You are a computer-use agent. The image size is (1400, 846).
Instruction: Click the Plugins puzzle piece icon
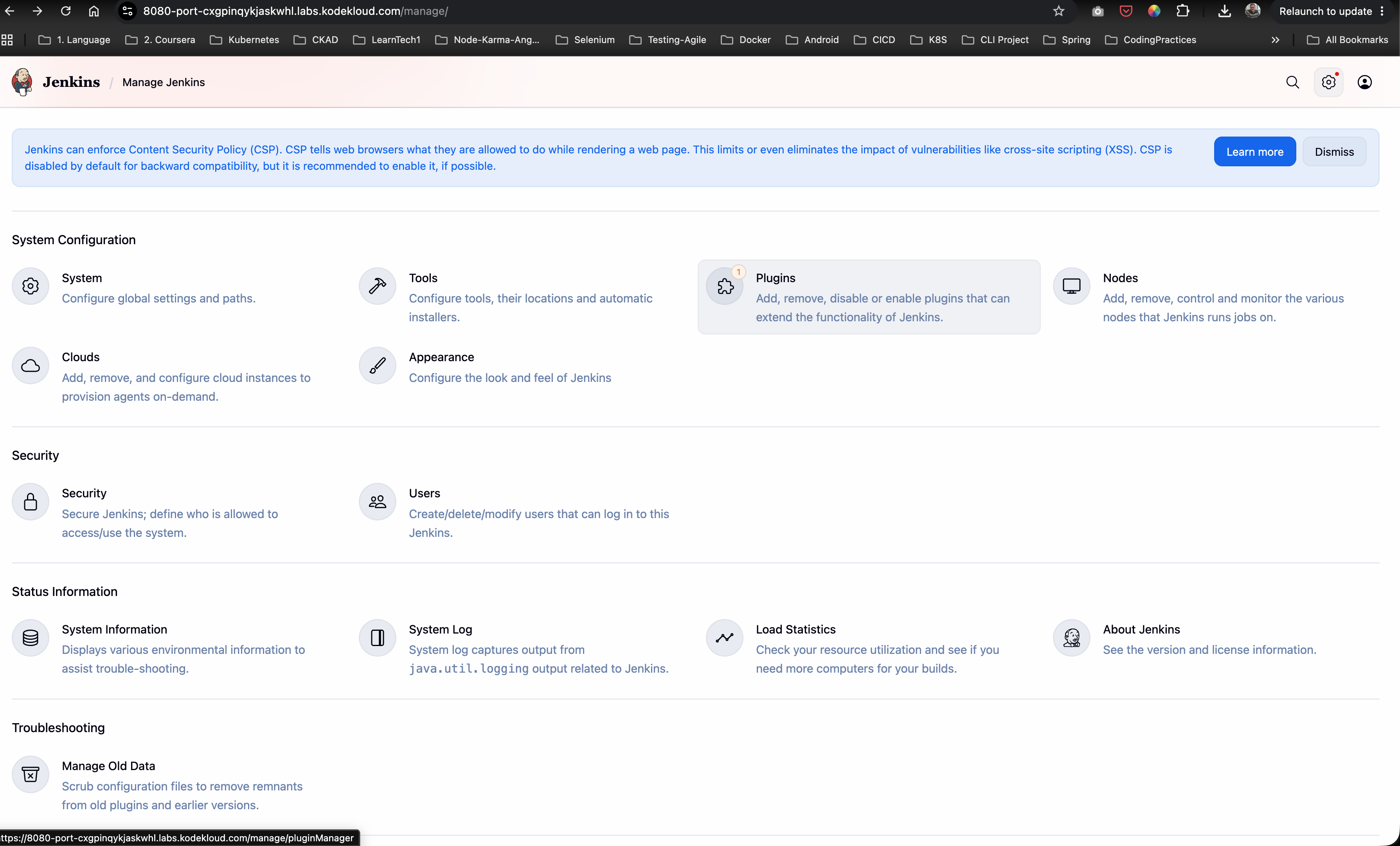click(724, 286)
